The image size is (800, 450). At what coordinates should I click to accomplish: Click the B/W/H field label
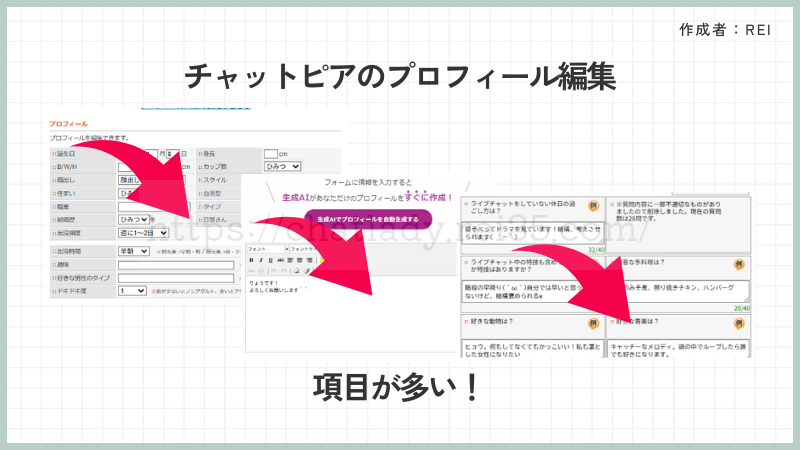point(67,167)
